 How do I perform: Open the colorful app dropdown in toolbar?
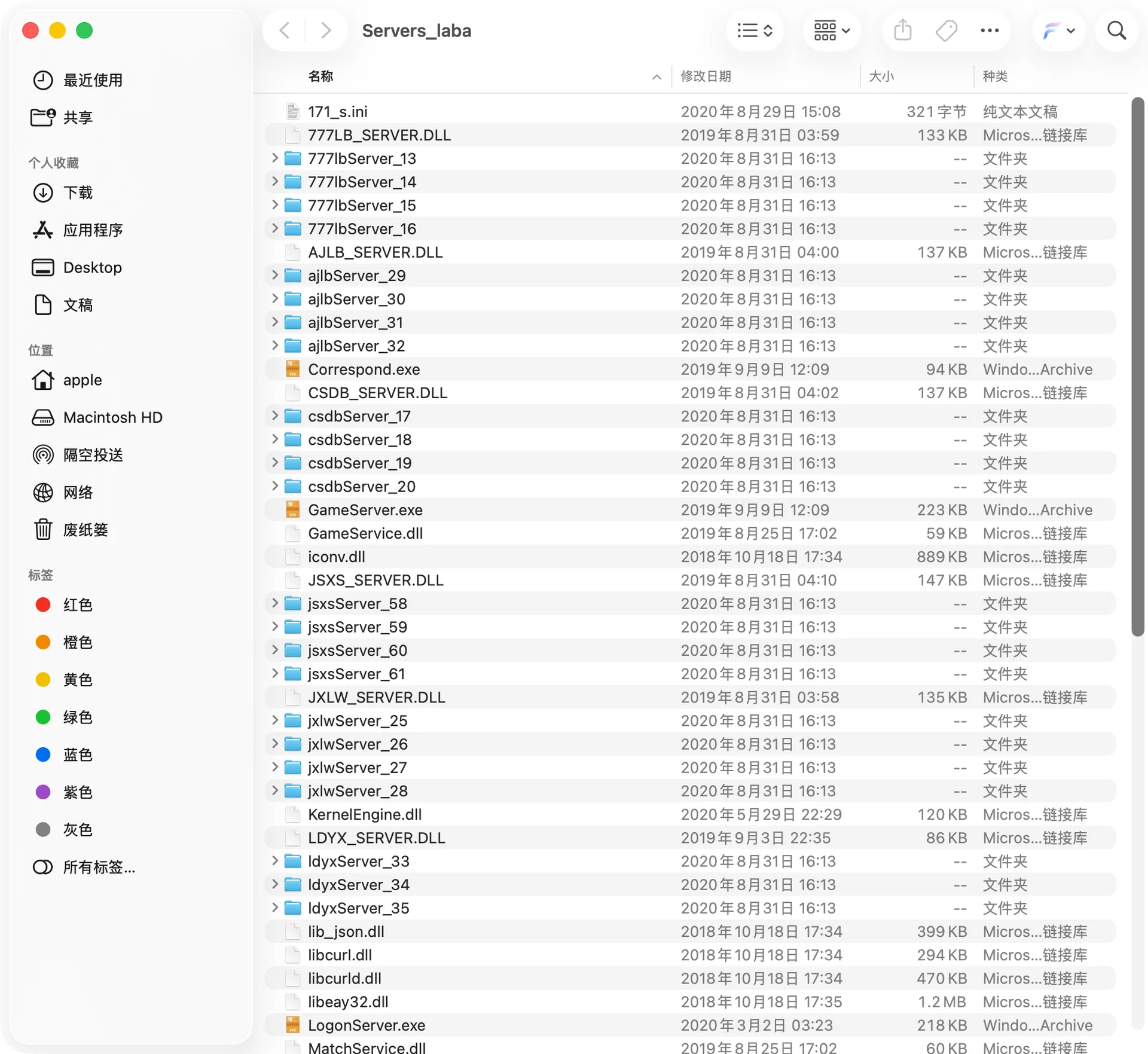click(1058, 30)
